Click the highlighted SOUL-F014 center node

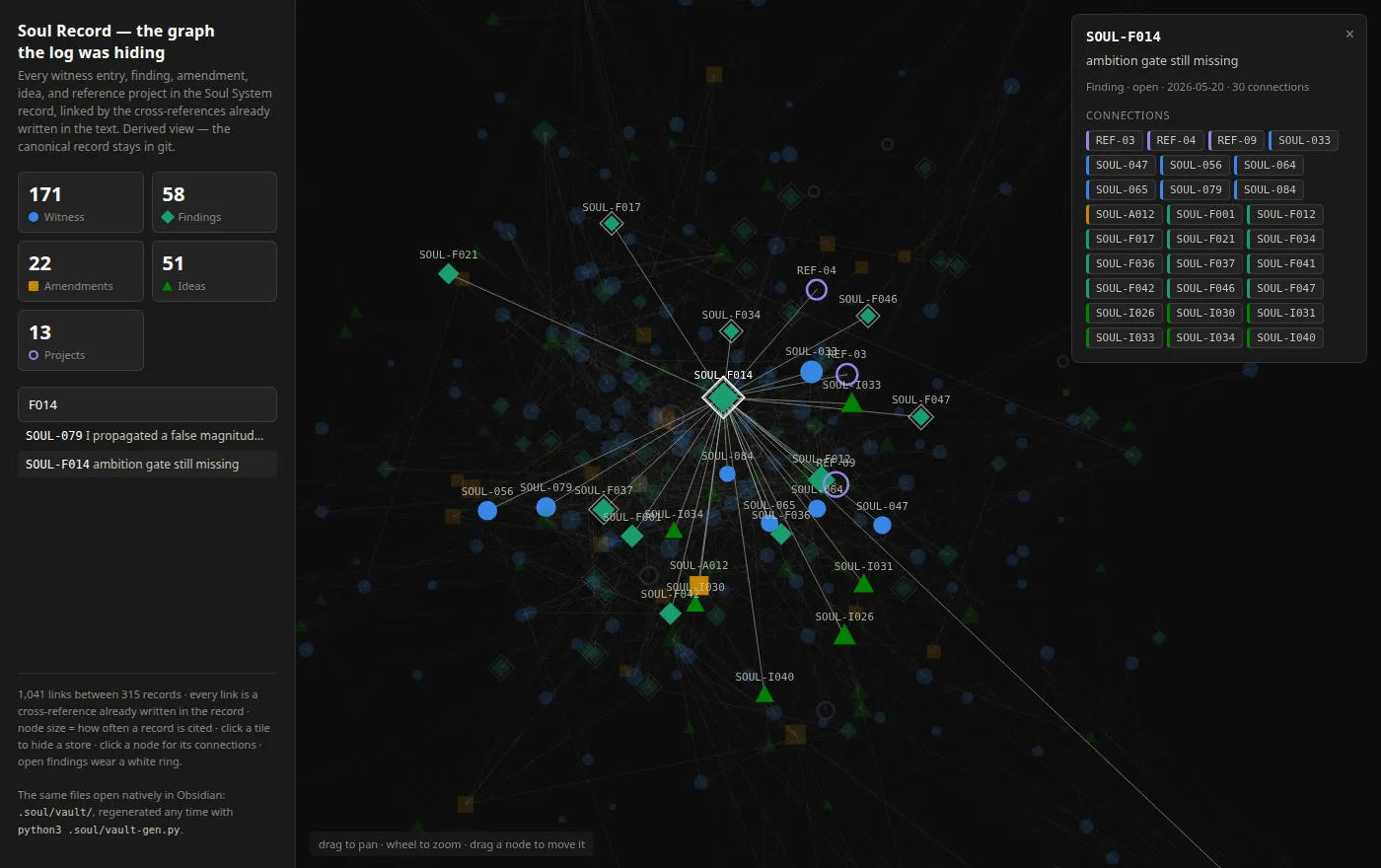coord(723,398)
